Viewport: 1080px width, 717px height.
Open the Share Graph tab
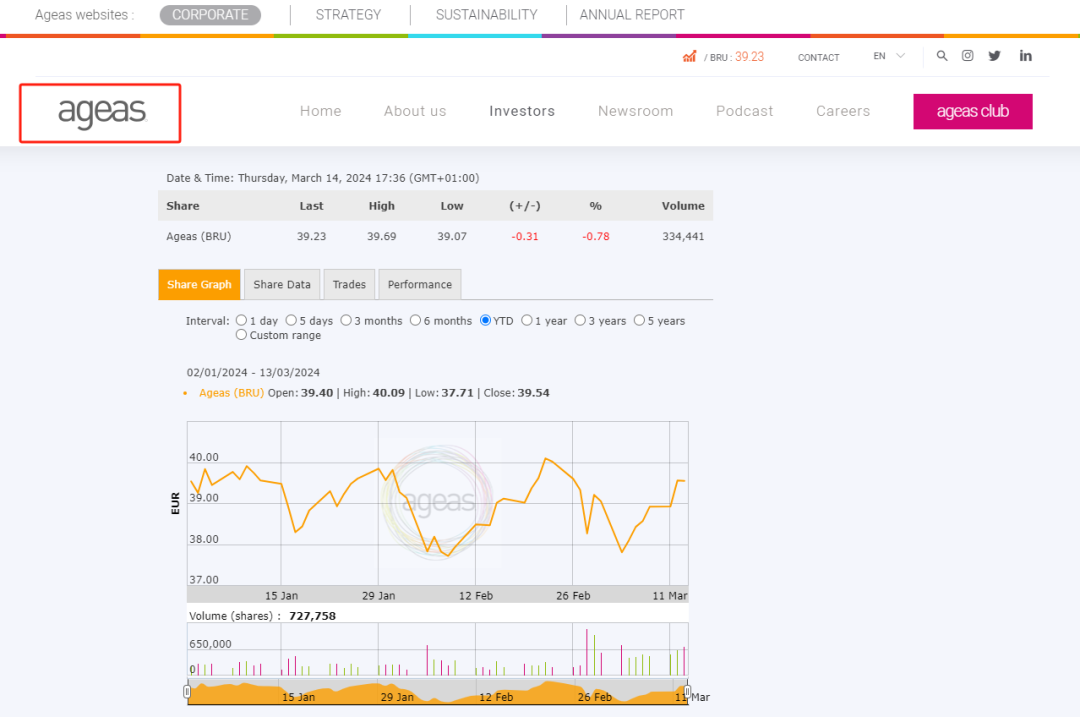click(x=199, y=284)
